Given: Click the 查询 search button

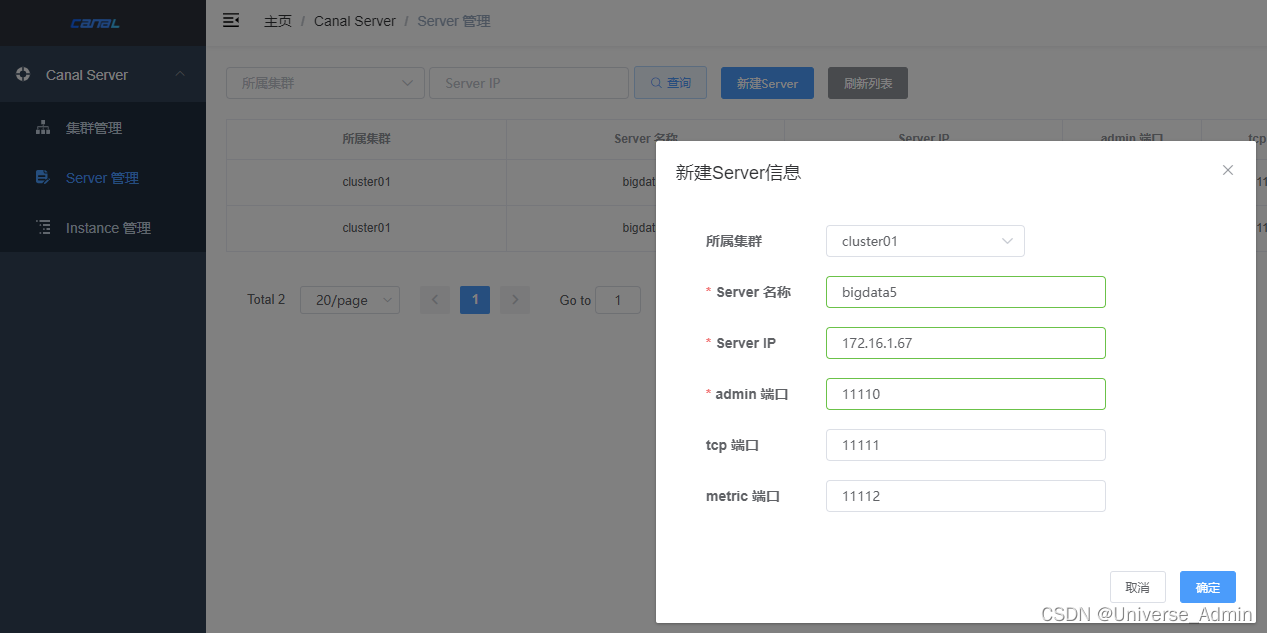Looking at the screenshot, I should (670, 83).
